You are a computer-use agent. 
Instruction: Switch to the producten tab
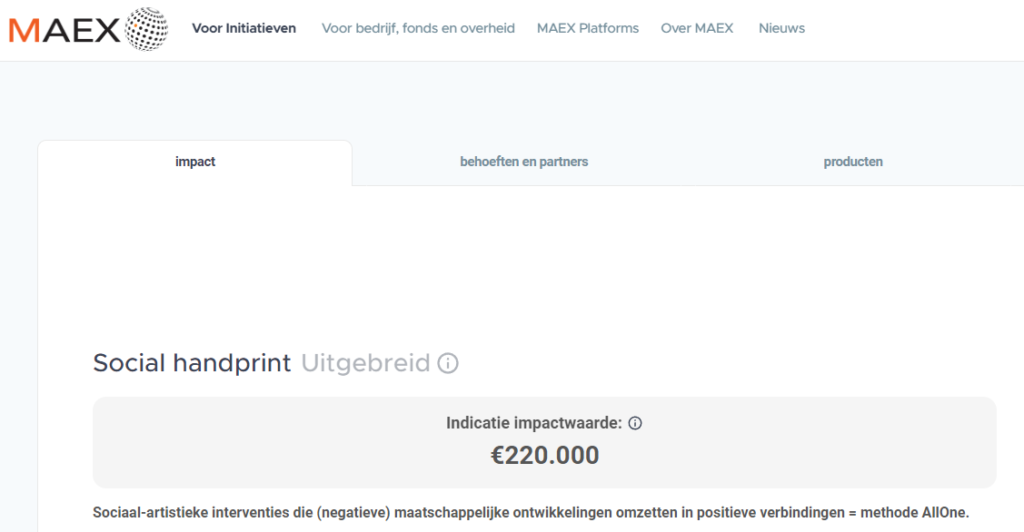(853, 162)
